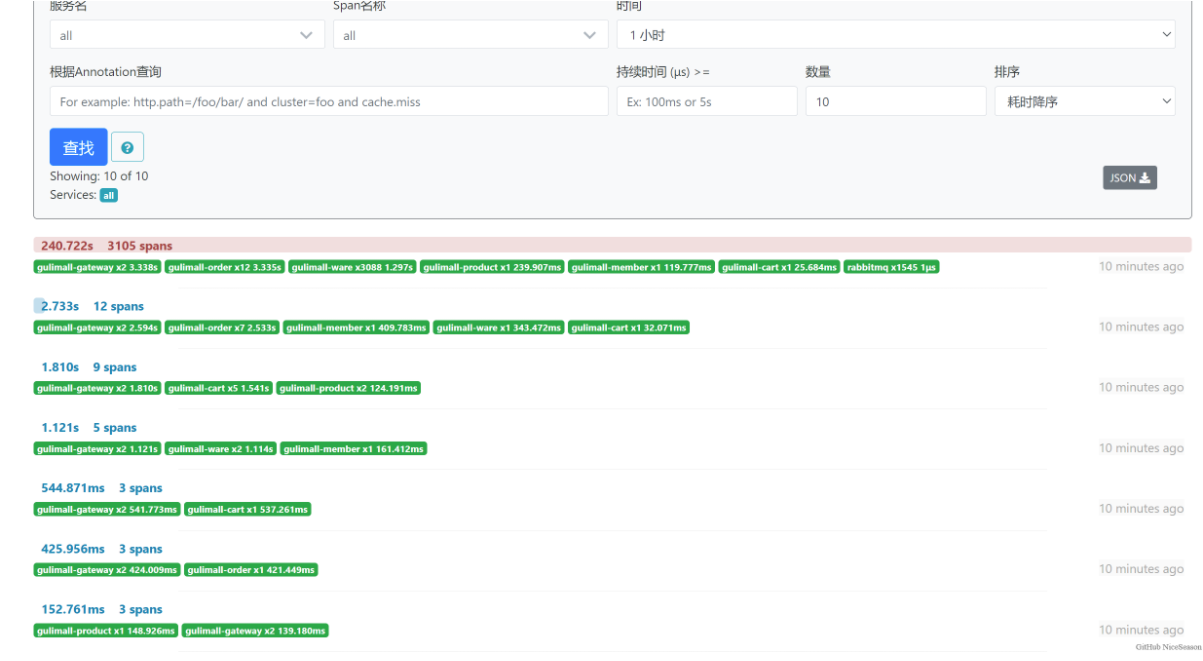The width and height of the screenshot is (1203, 661).
Task: Click the gulimall-gateway x2 1.810s tag
Action: (97, 388)
